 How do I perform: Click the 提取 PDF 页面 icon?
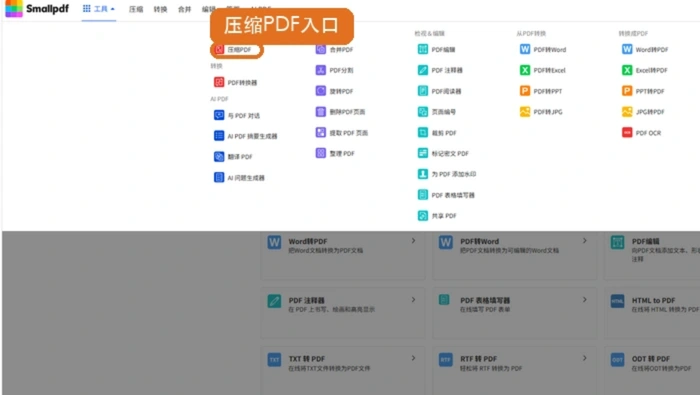[x=321, y=132]
